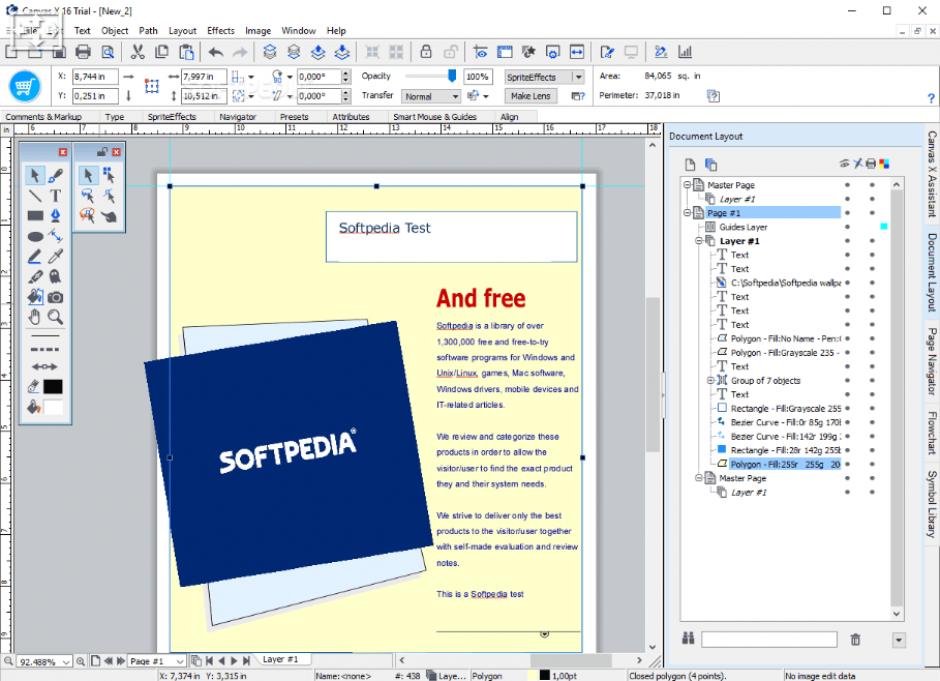
Task: Click the chart icon in the toolbar
Action: [x=685, y=52]
